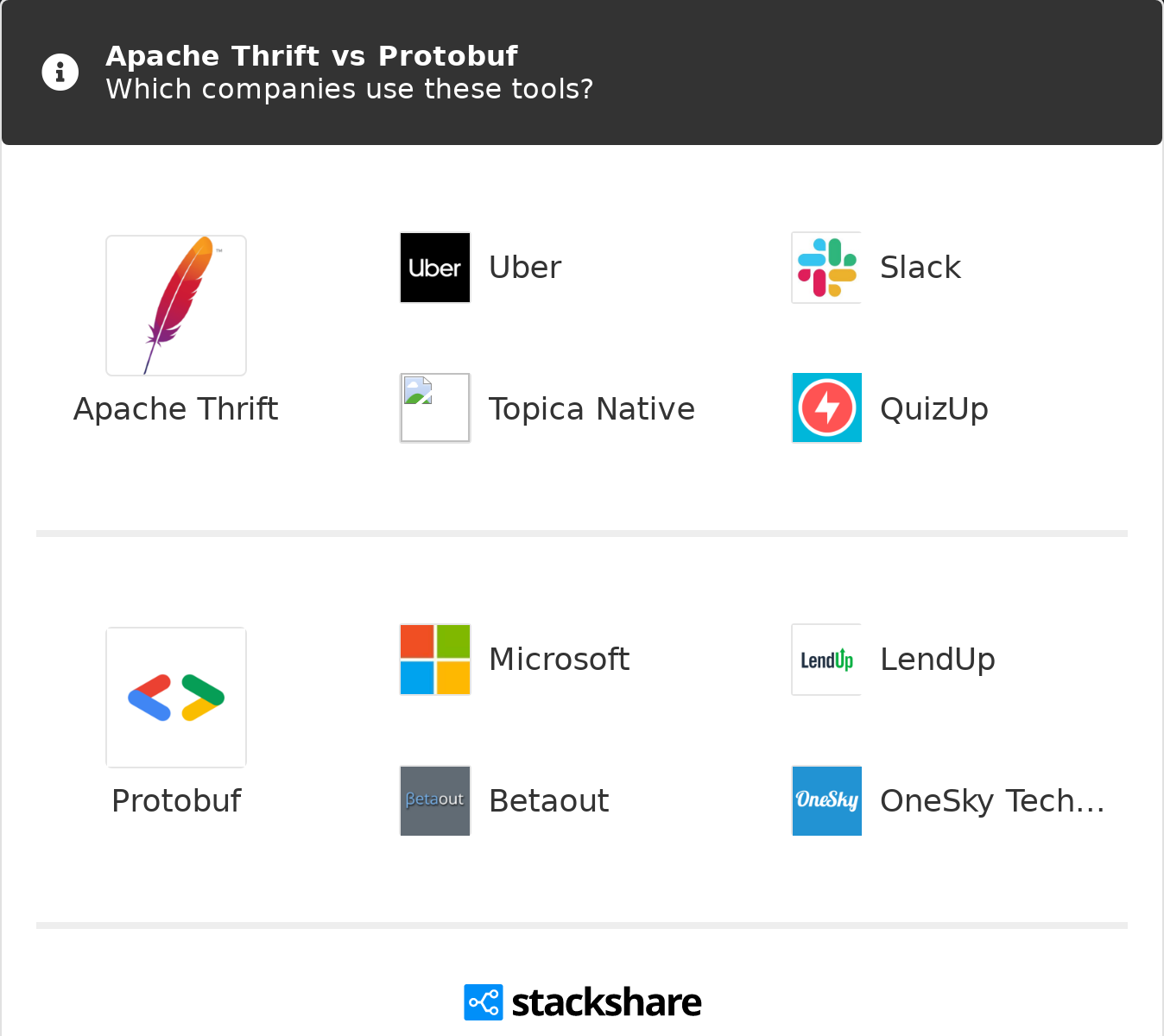Select the QuizUp lightning bolt icon
The height and width of the screenshot is (1036, 1164).
pos(827,407)
